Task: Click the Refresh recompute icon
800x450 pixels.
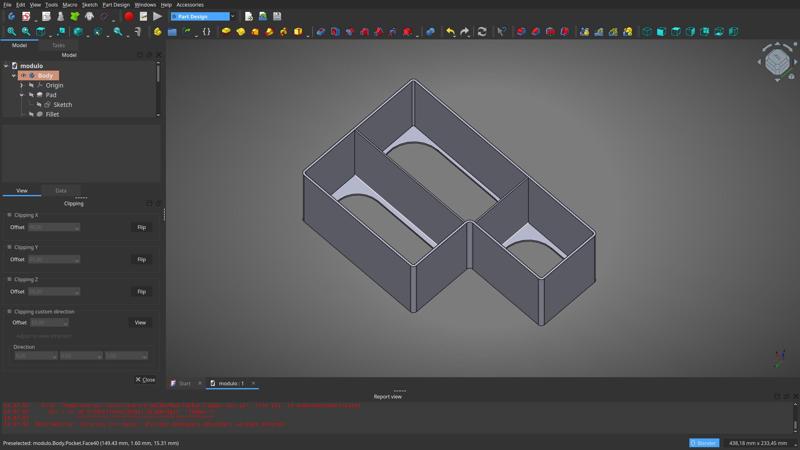Action: [x=482, y=32]
